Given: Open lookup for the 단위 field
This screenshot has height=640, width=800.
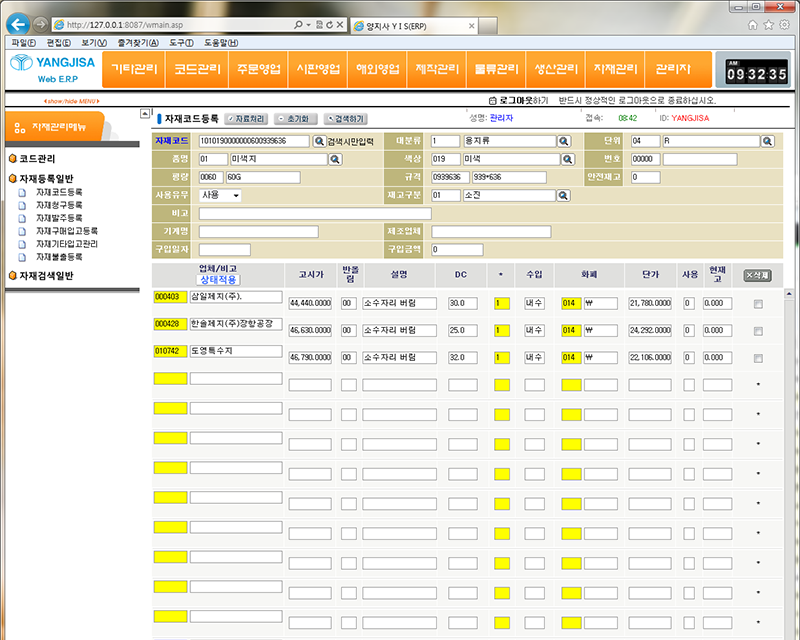Looking at the screenshot, I should pyautogui.click(x=767, y=142).
